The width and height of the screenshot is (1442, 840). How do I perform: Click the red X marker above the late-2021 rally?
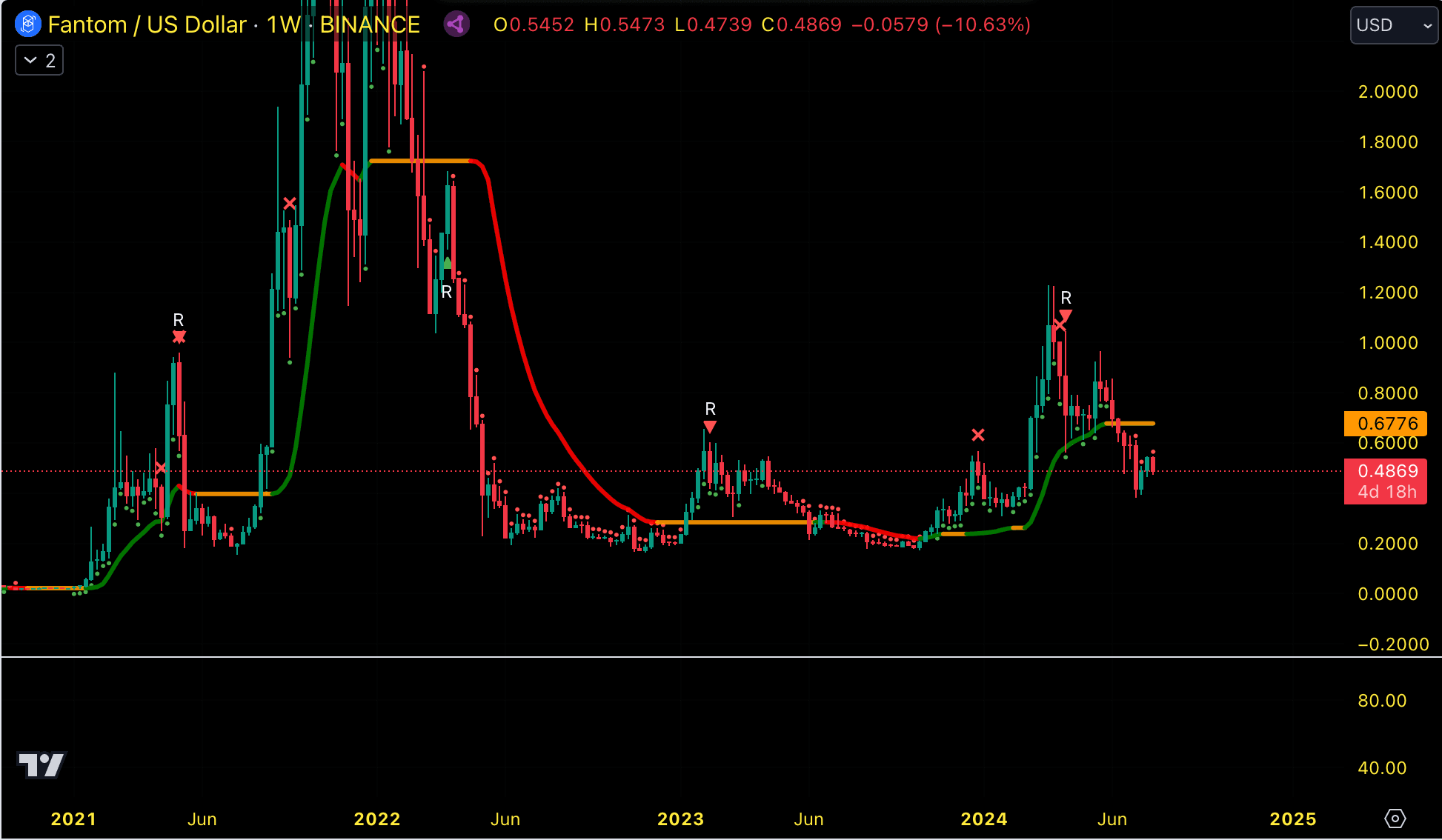(290, 203)
